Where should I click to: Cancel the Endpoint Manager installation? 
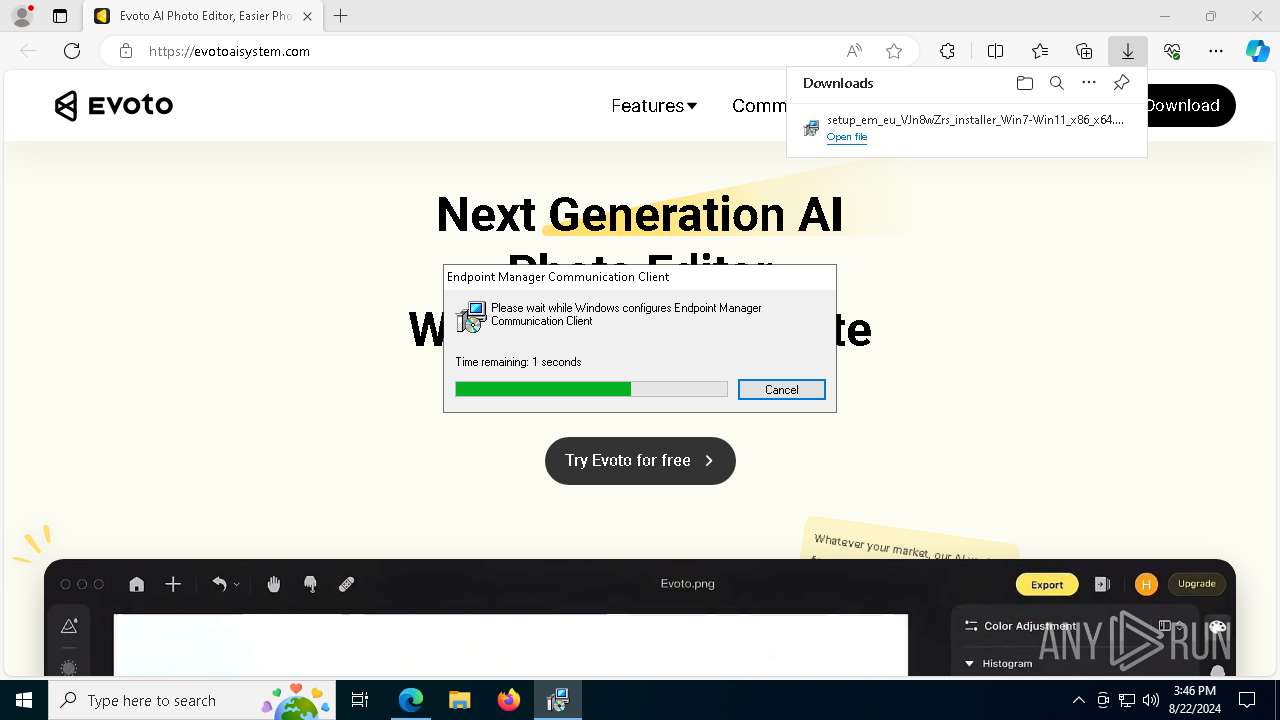coord(782,390)
